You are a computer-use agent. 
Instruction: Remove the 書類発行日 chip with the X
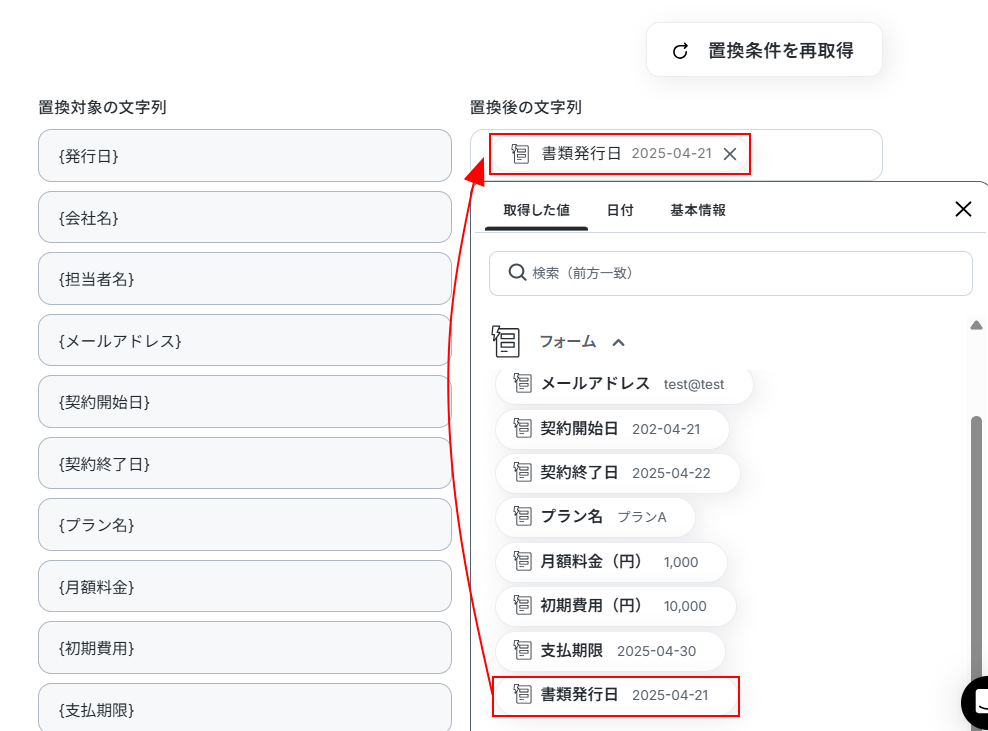click(730, 154)
